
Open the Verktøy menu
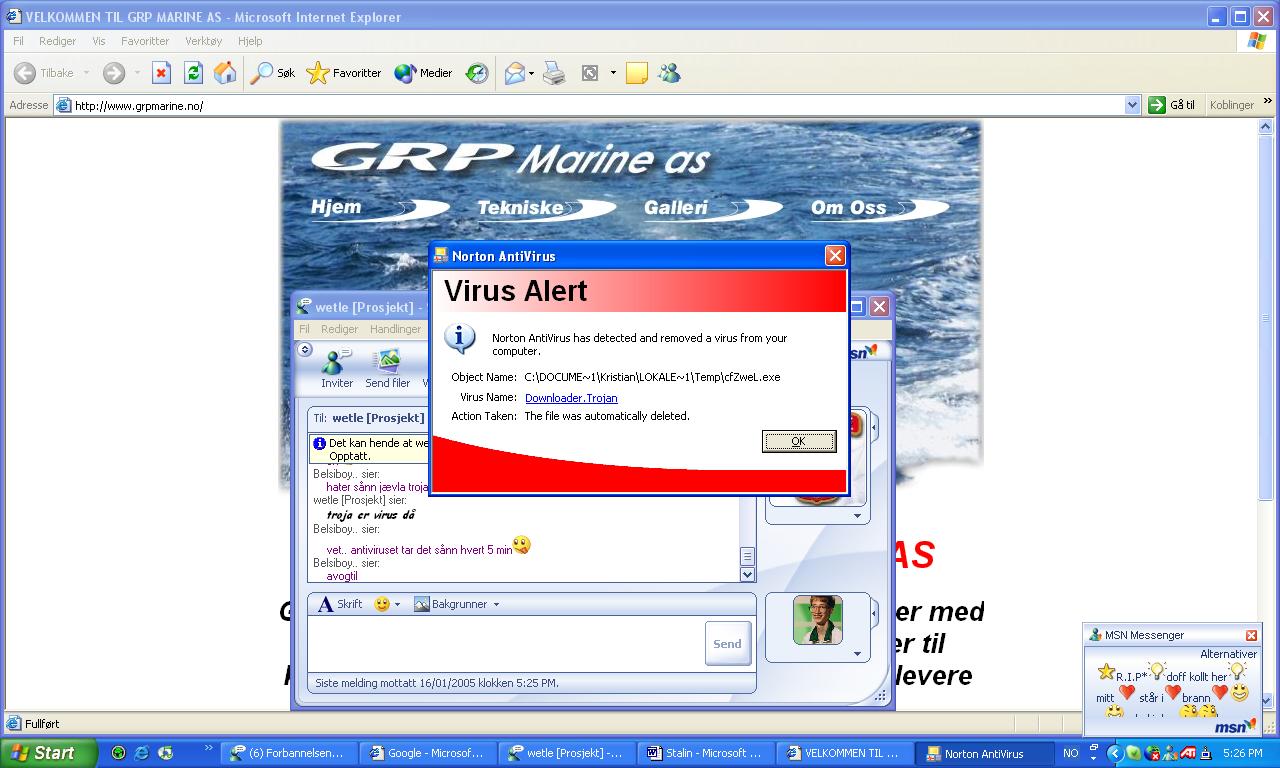tap(203, 41)
